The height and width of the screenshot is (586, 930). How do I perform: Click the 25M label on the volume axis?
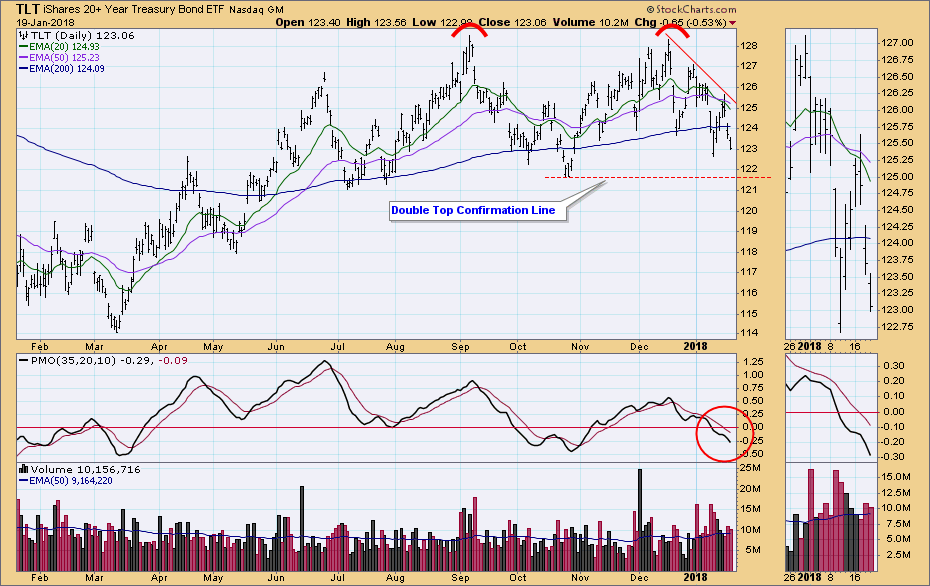pyautogui.click(x=751, y=468)
